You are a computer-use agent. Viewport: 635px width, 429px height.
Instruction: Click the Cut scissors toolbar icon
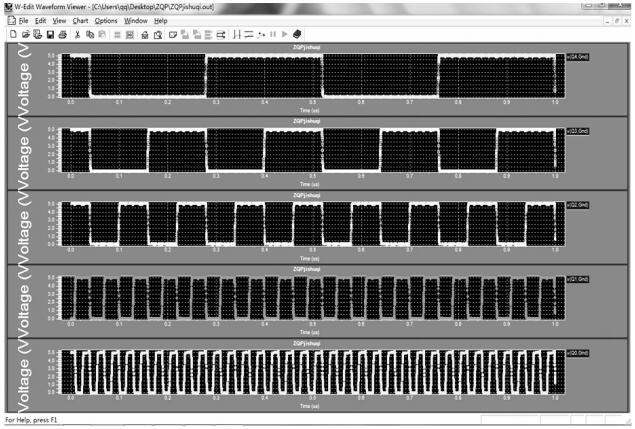[77, 35]
